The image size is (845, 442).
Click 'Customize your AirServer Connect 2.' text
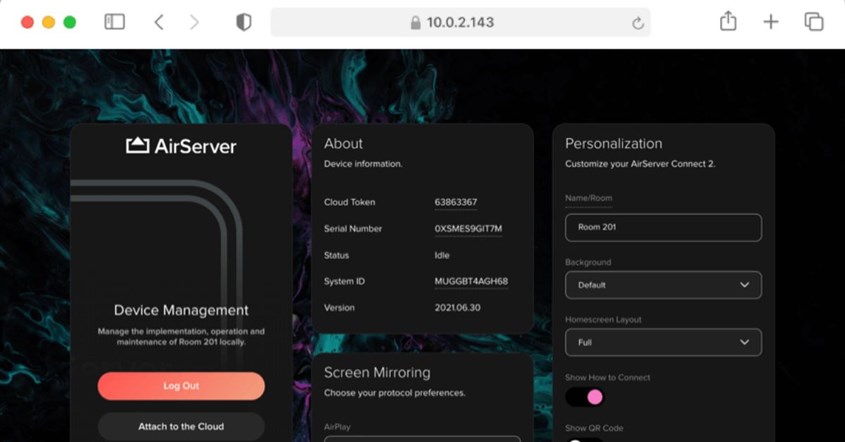coord(640,164)
